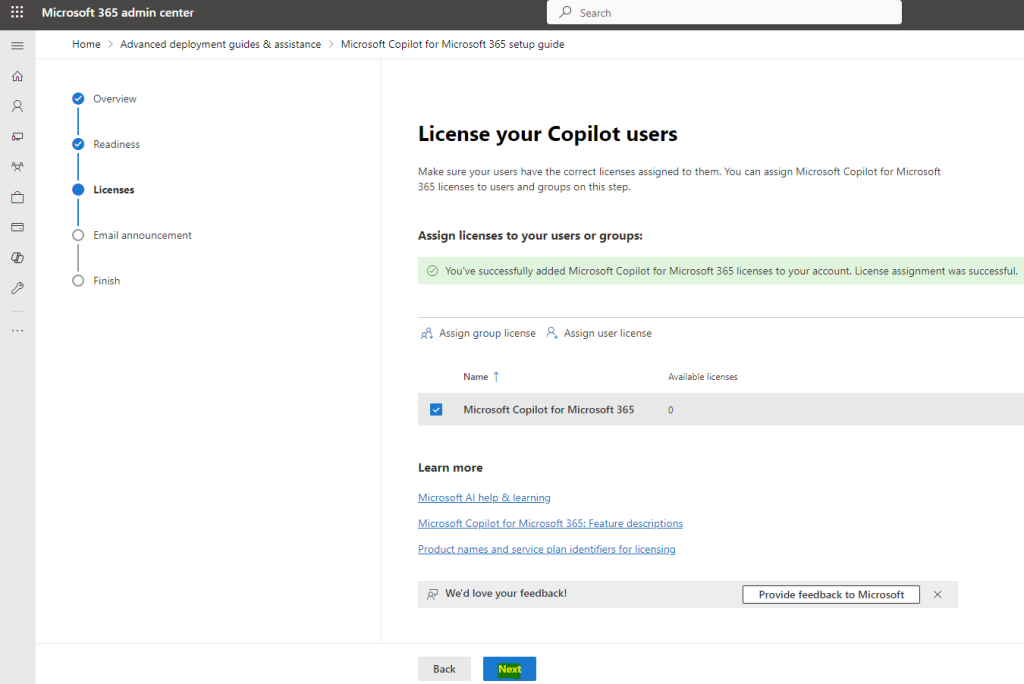Click Assign user license
The image size is (1024, 684).
pyautogui.click(x=608, y=333)
